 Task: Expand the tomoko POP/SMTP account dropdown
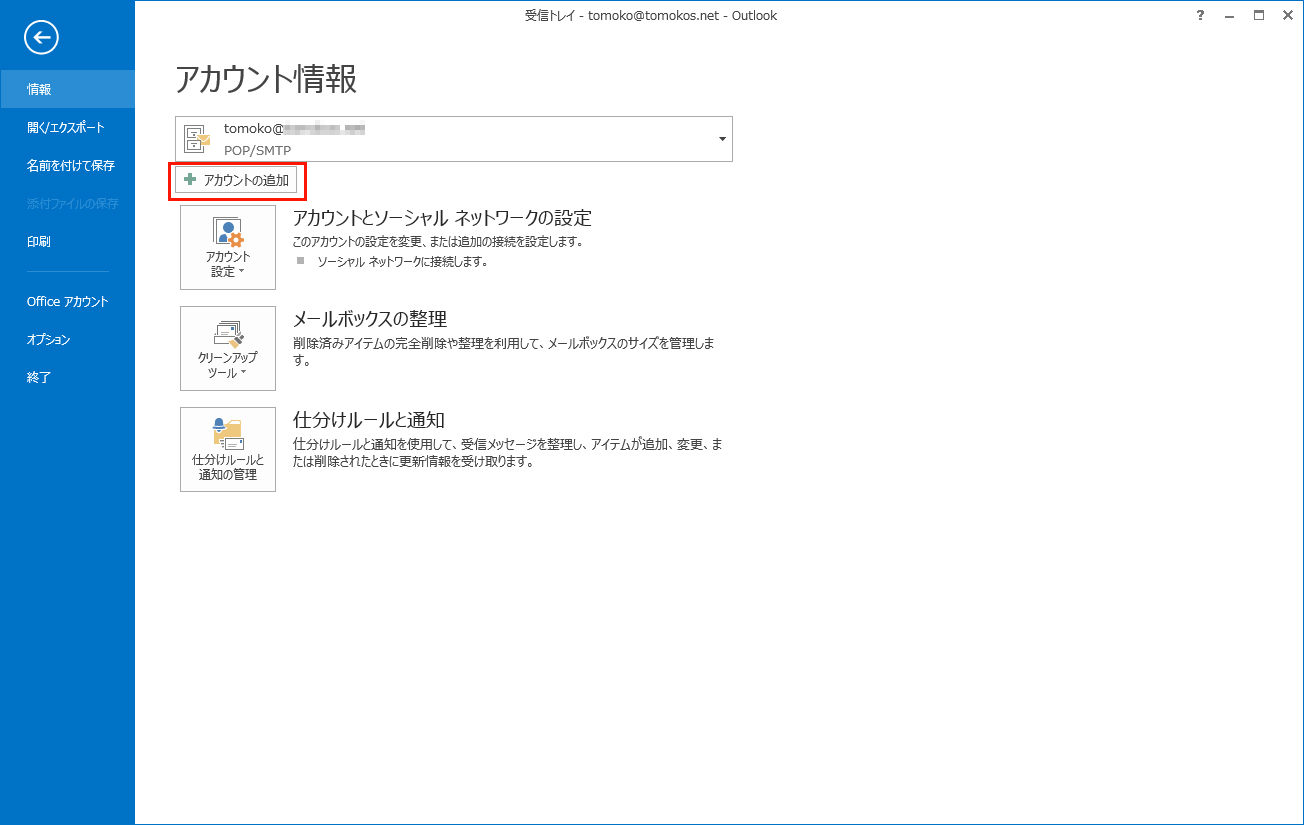pos(722,139)
